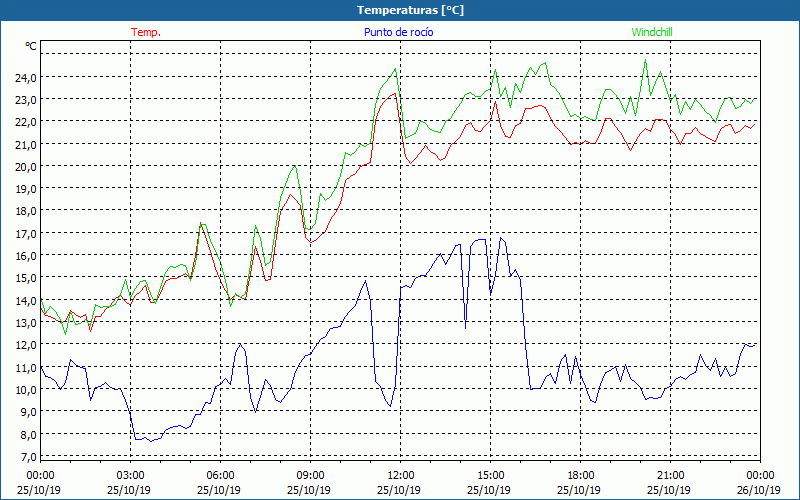800x500 pixels.
Task: Select the 9,0 y-axis value
Action: [29, 412]
